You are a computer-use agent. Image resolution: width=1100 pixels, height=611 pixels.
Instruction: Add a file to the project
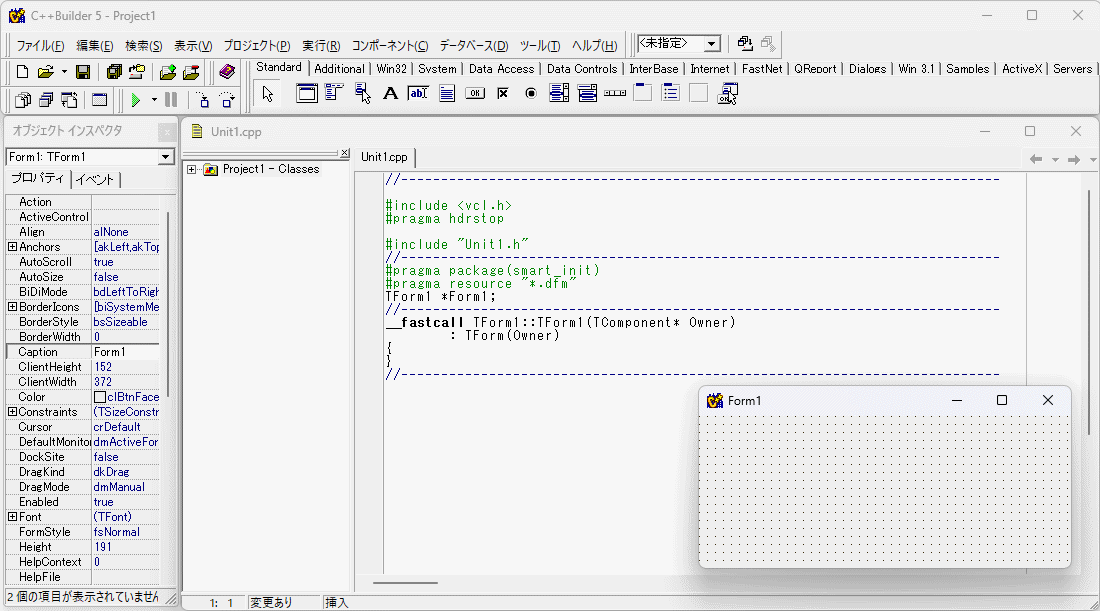point(168,72)
